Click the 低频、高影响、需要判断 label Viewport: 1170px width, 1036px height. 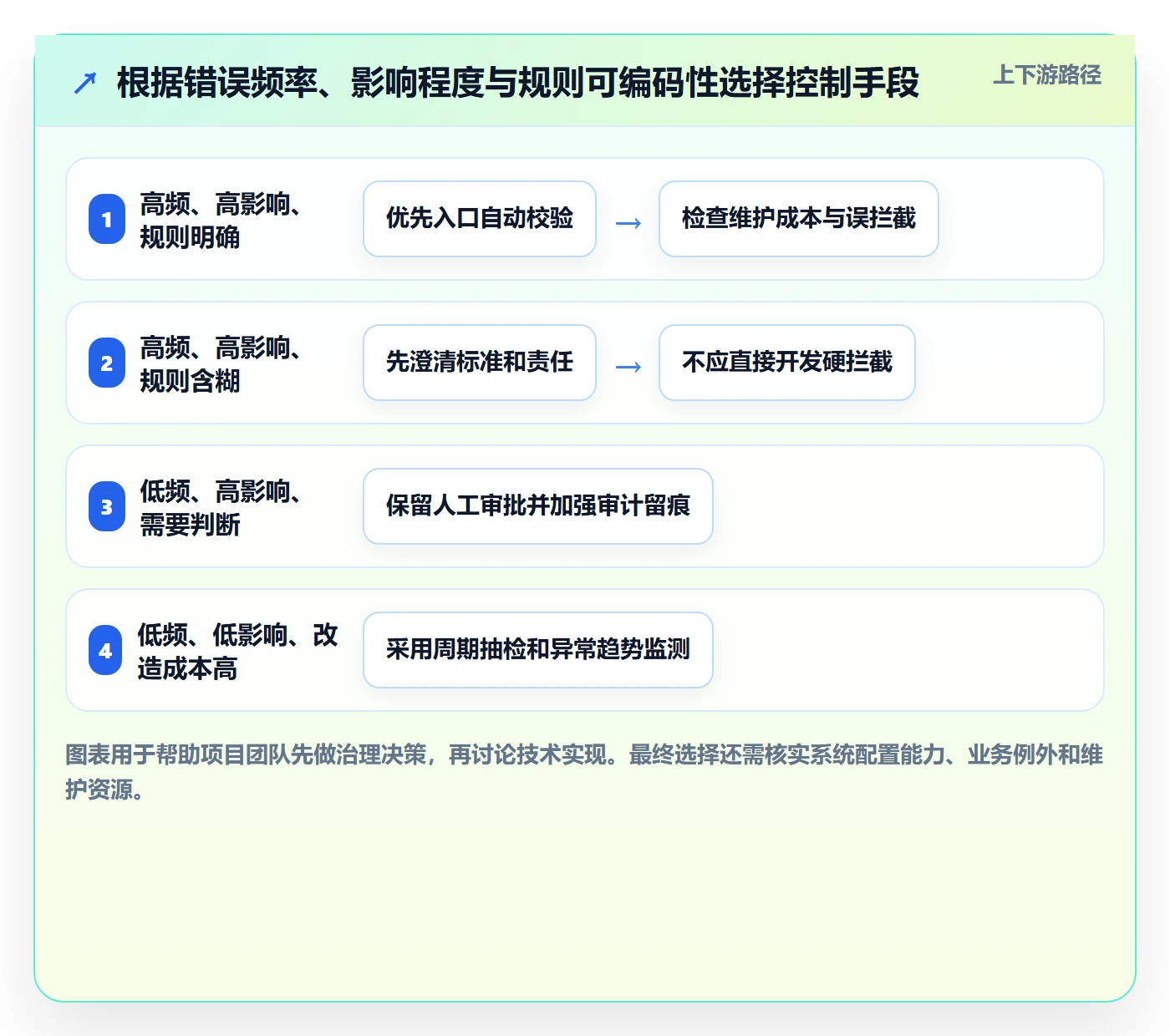point(221,507)
